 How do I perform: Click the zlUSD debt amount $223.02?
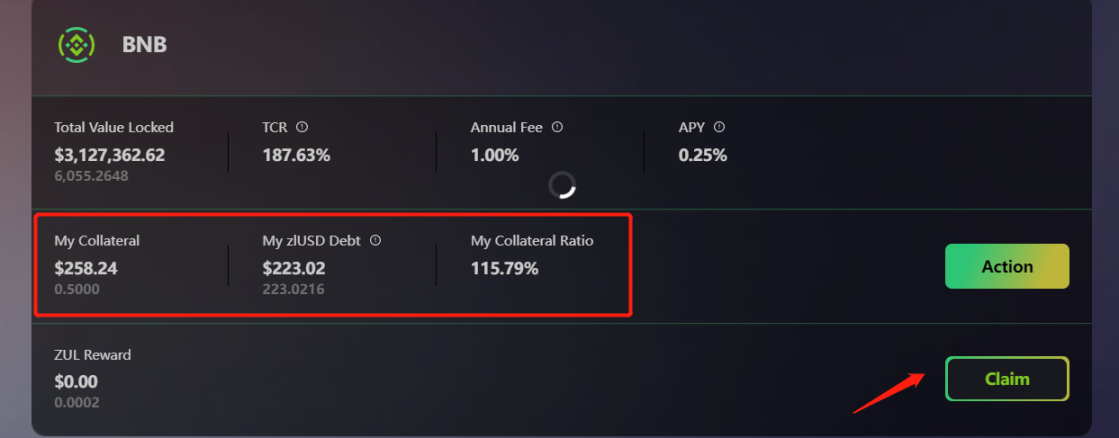(294, 268)
